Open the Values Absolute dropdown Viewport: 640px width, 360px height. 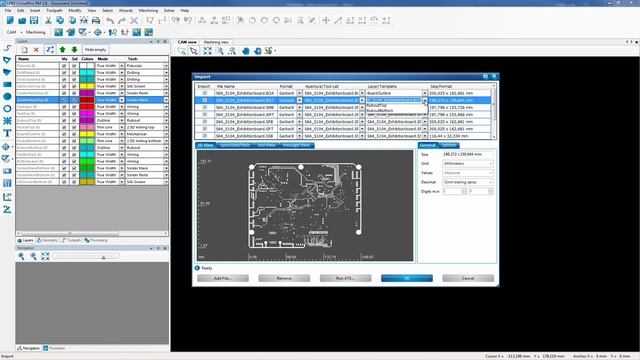pyautogui.click(x=468, y=173)
